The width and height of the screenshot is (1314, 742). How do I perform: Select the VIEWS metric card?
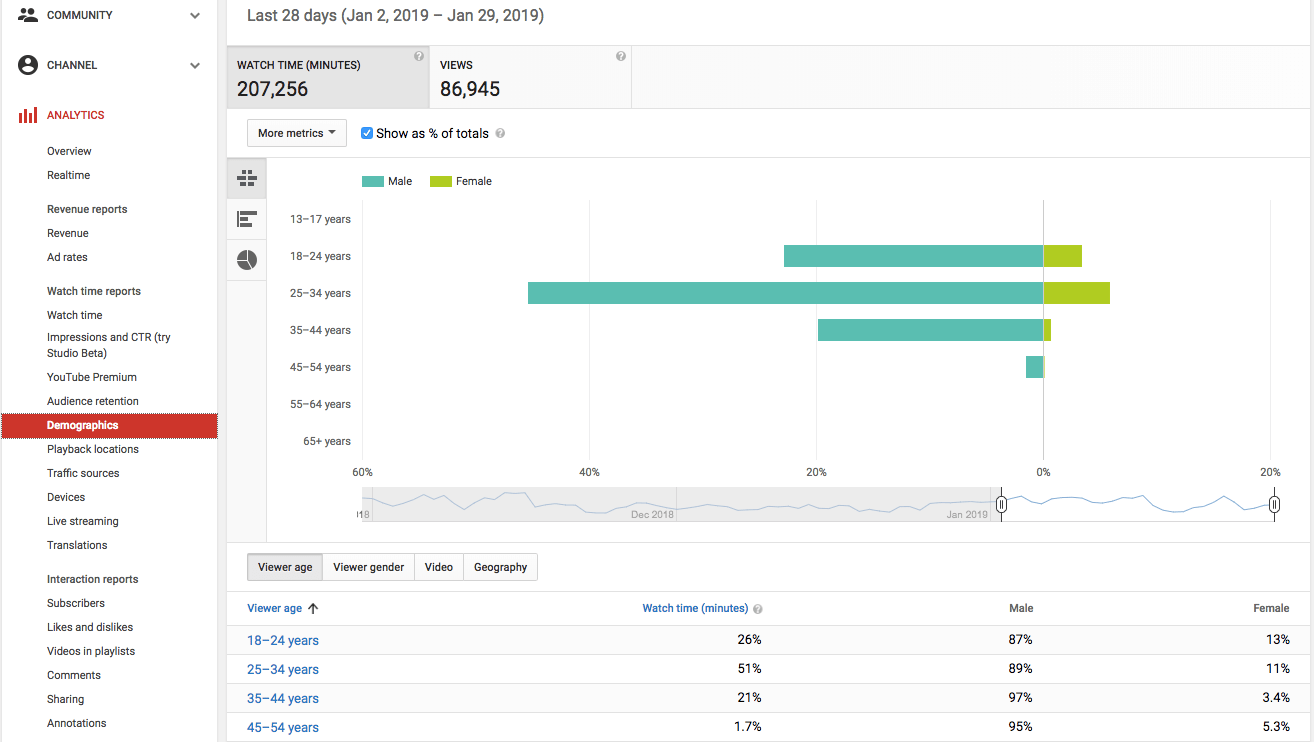coord(530,75)
